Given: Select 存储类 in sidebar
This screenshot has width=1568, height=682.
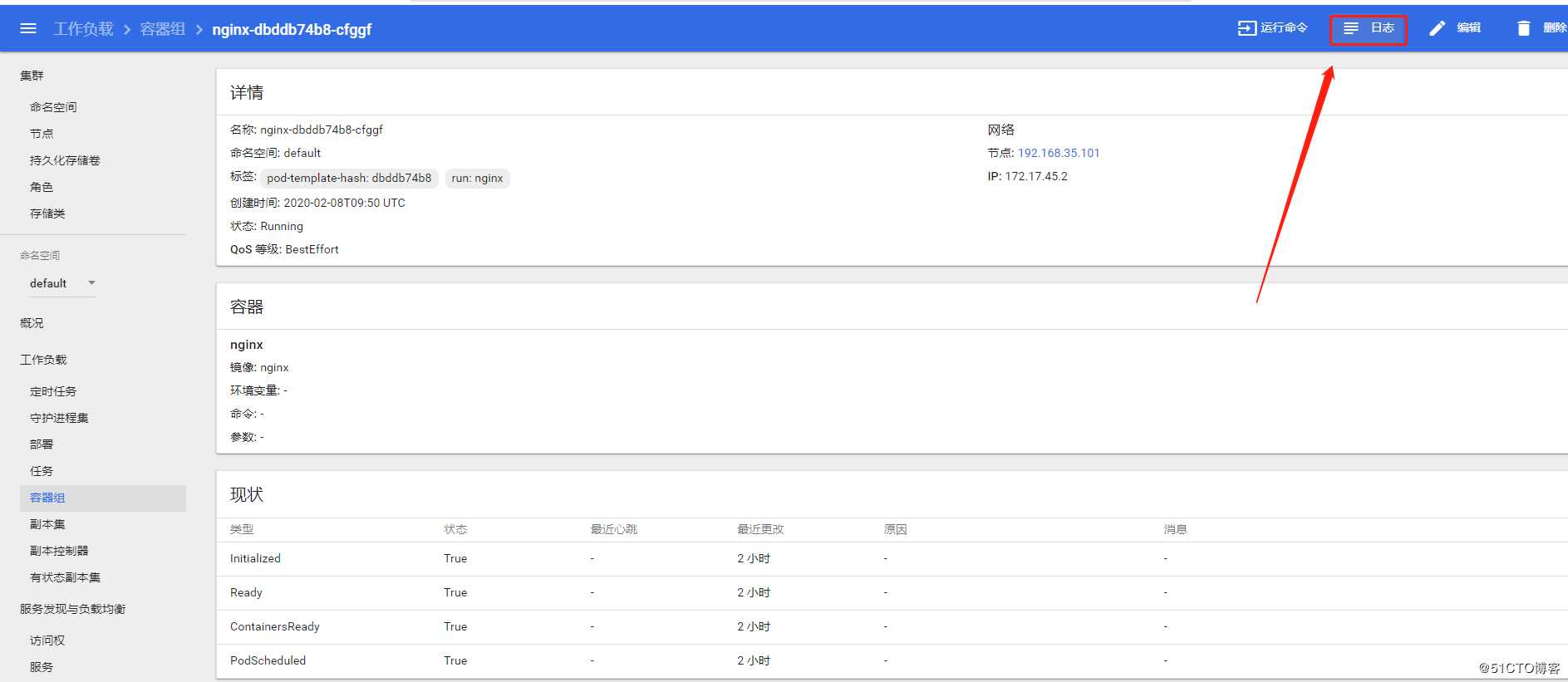Looking at the screenshot, I should 47,213.
